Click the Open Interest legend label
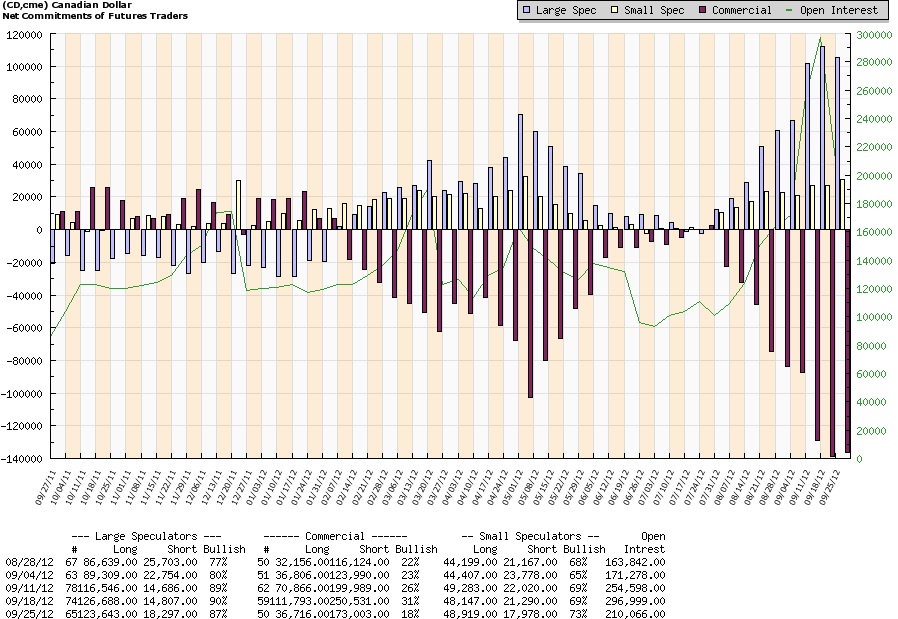 [839, 10]
